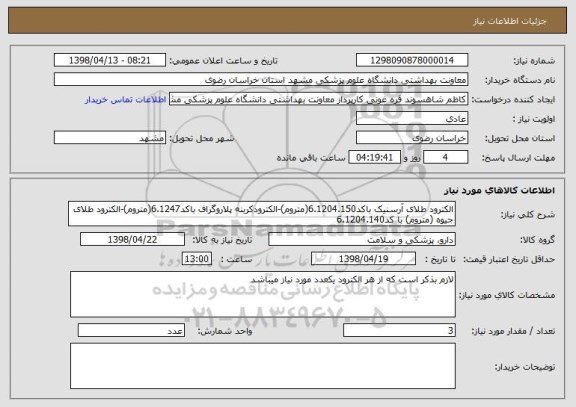Click the need date field 1398/04/22
This screenshot has width=576, height=407.
click(132, 239)
